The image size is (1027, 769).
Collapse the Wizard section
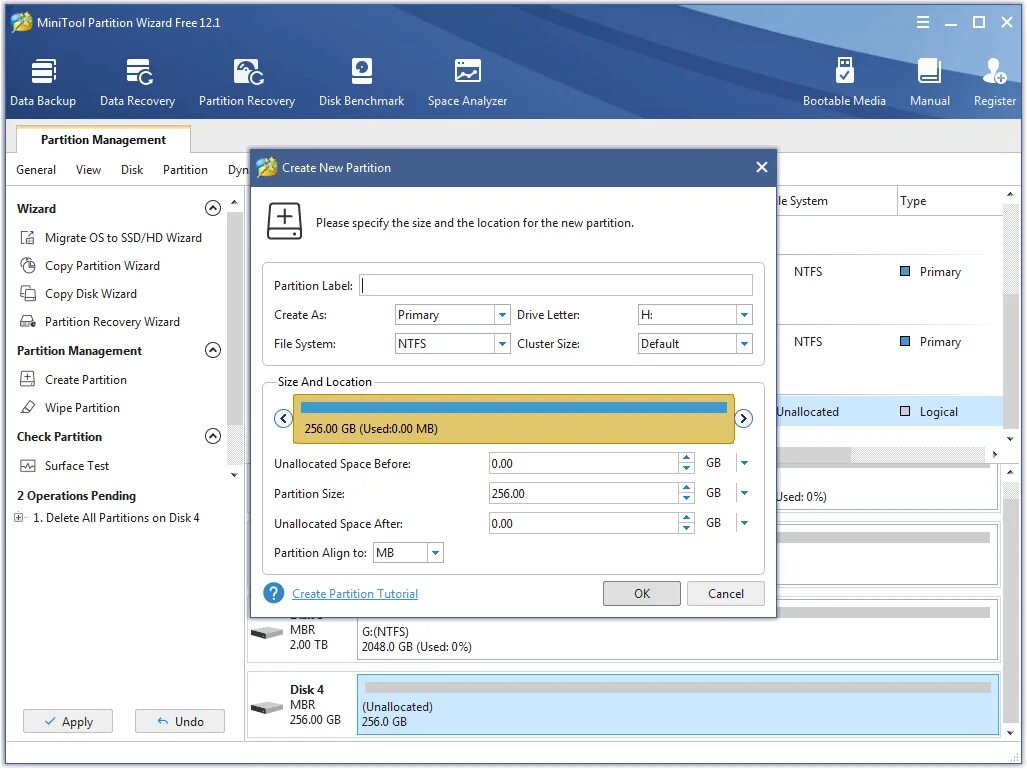click(x=213, y=208)
